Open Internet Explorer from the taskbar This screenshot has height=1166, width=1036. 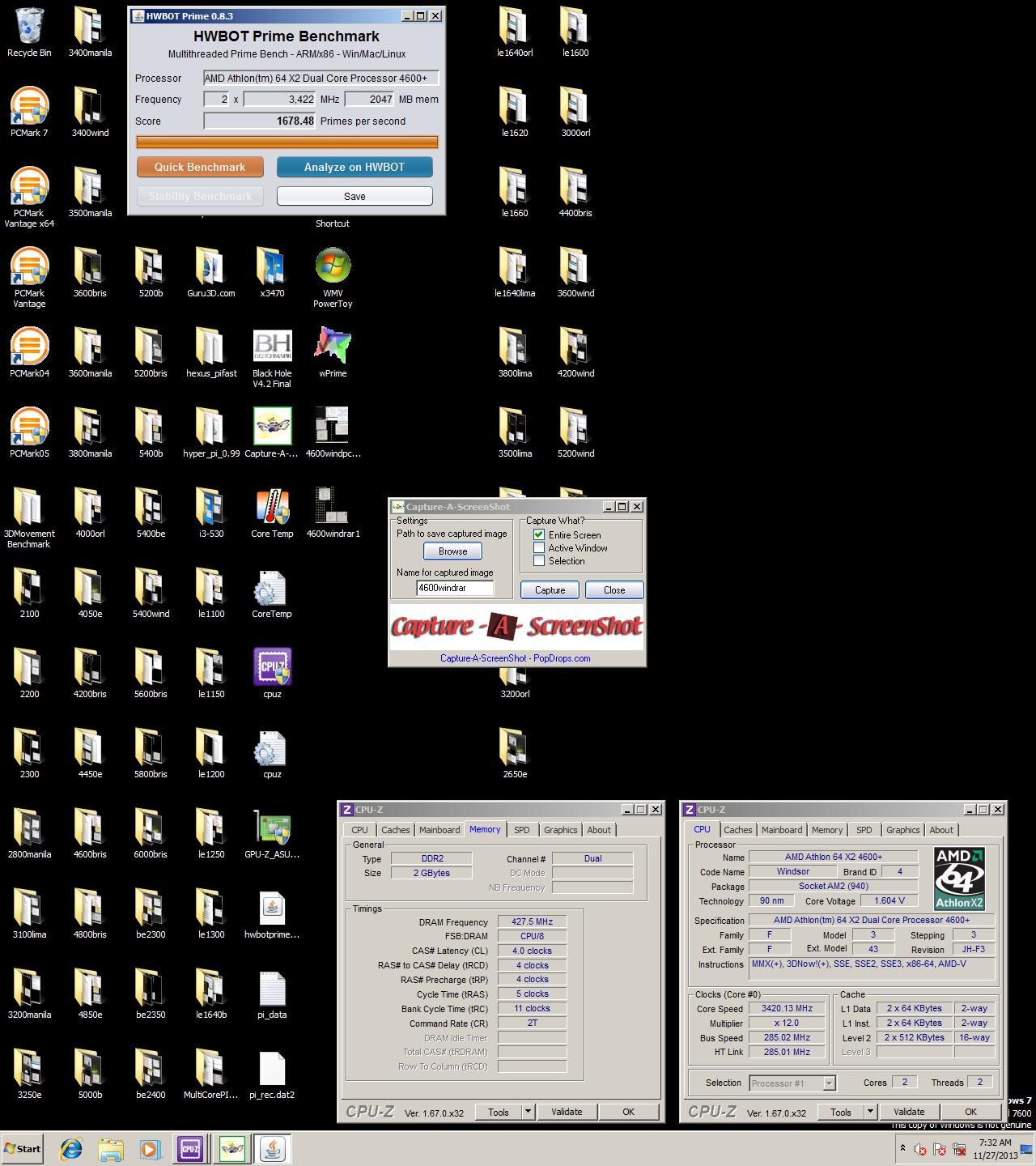[71, 1149]
